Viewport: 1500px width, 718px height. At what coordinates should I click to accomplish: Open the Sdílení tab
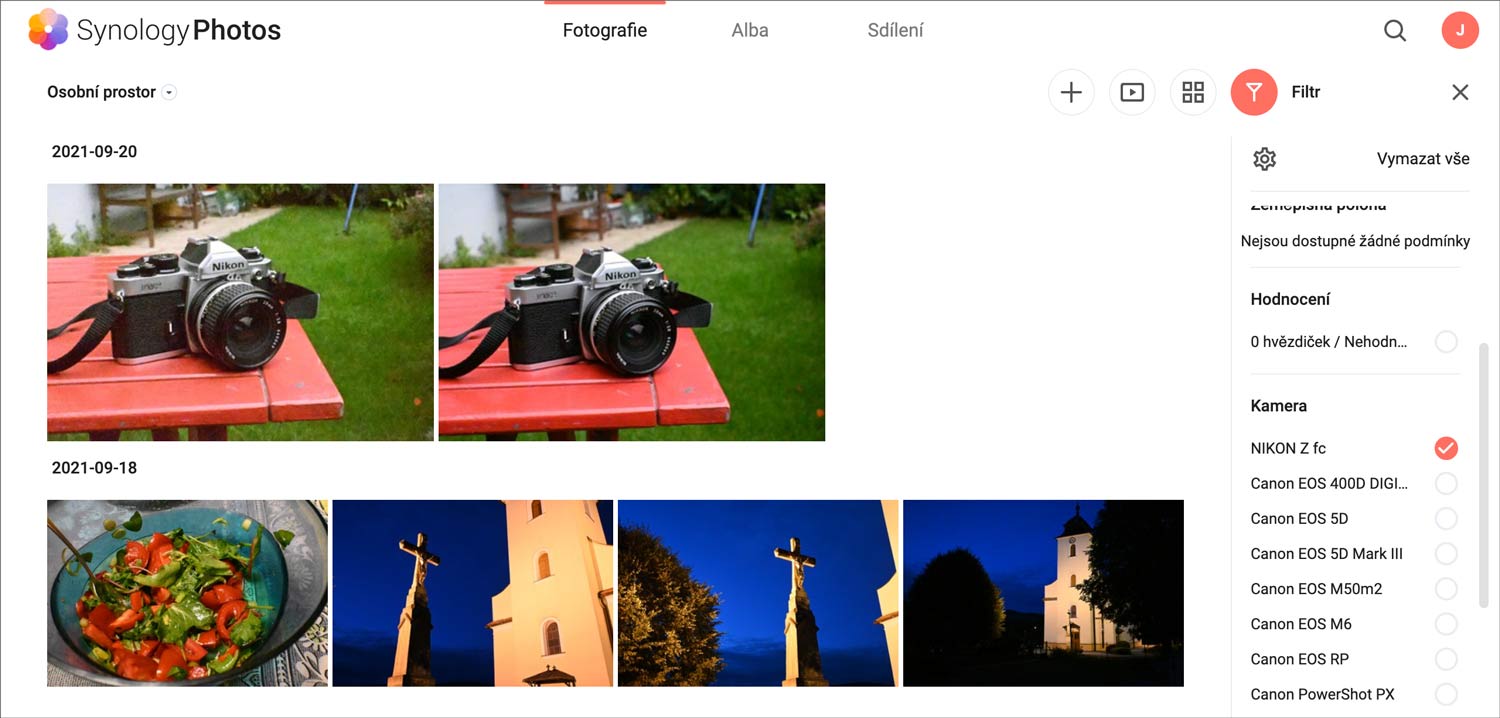(895, 30)
